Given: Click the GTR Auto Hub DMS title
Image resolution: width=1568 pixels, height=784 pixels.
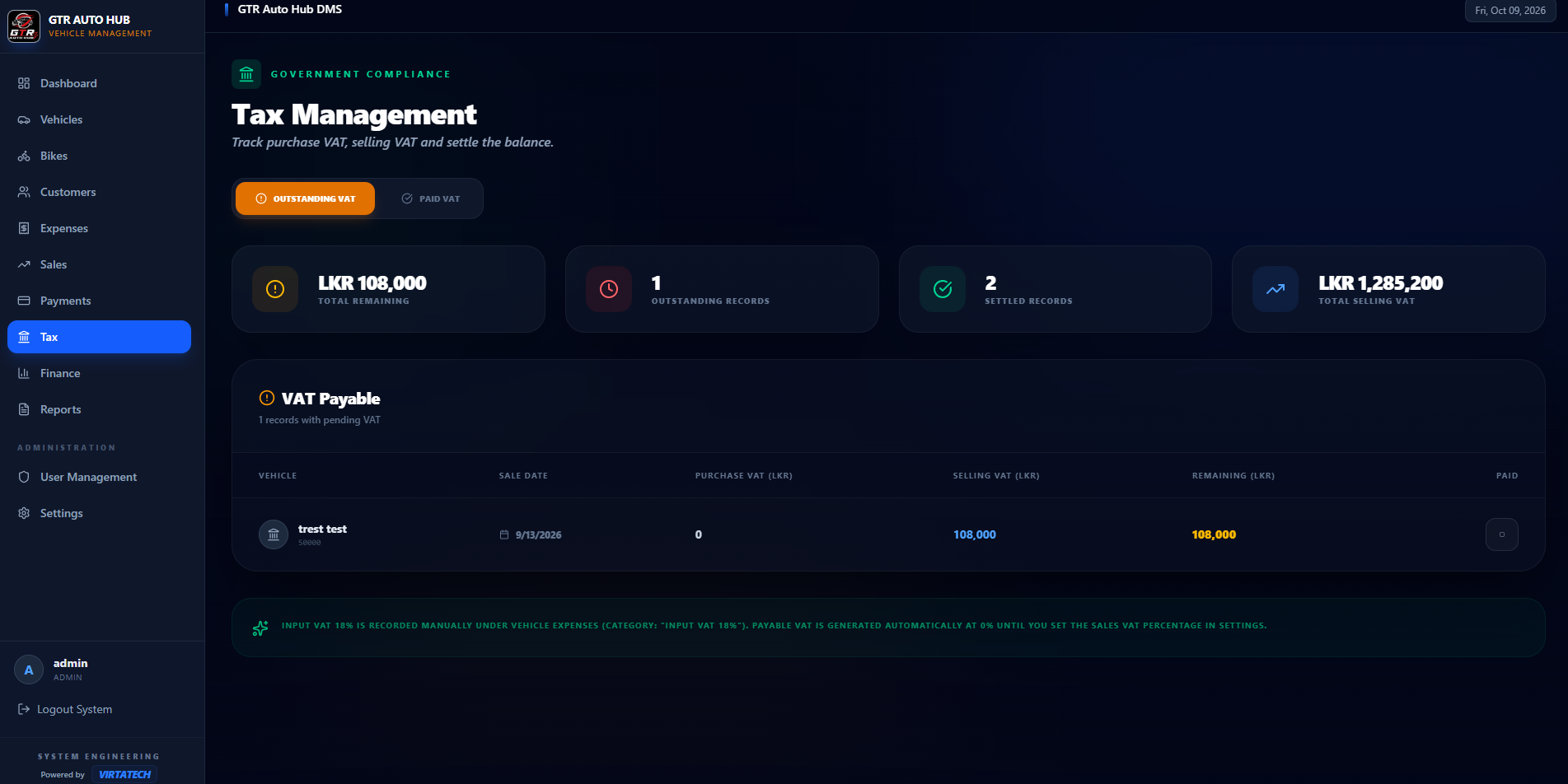Looking at the screenshot, I should click(x=290, y=9).
